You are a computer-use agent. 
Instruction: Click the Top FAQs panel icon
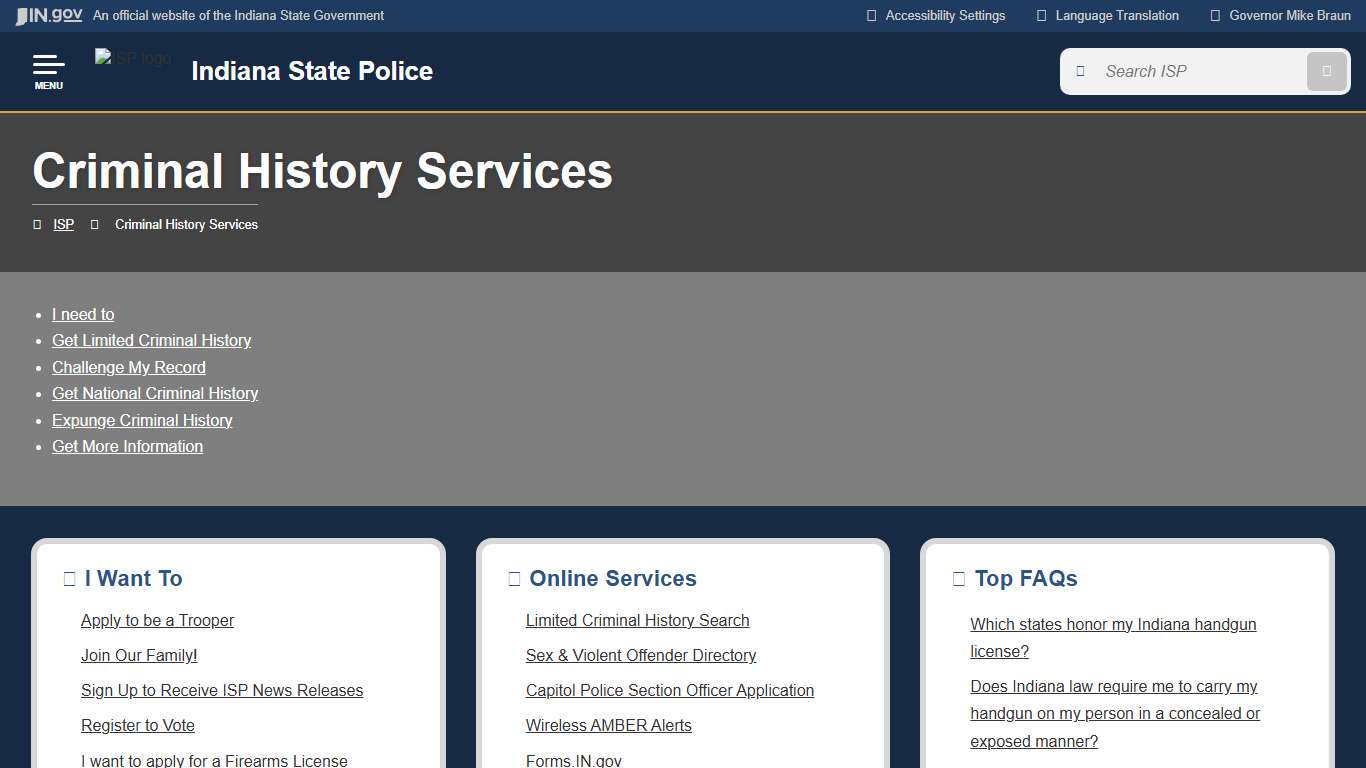[957, 578]
